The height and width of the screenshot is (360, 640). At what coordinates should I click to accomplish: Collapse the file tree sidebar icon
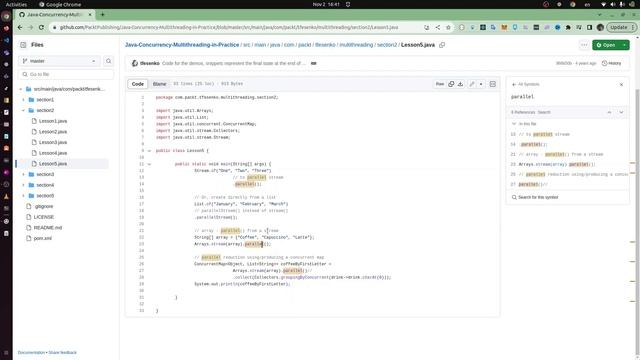23,45
